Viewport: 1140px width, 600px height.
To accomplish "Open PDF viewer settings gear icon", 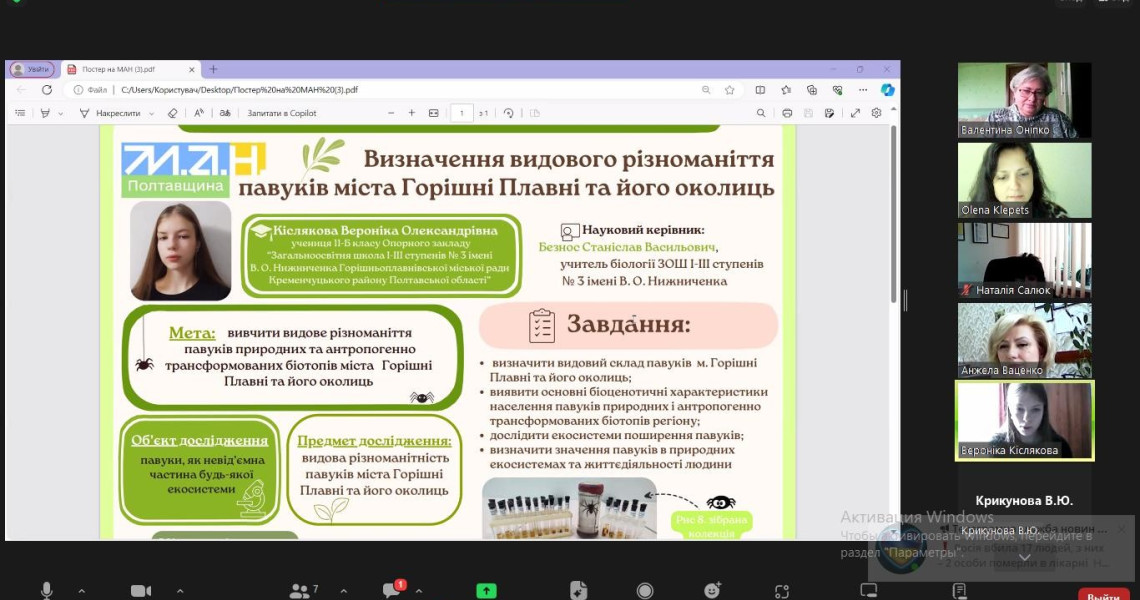I will (x=876, y=113).
